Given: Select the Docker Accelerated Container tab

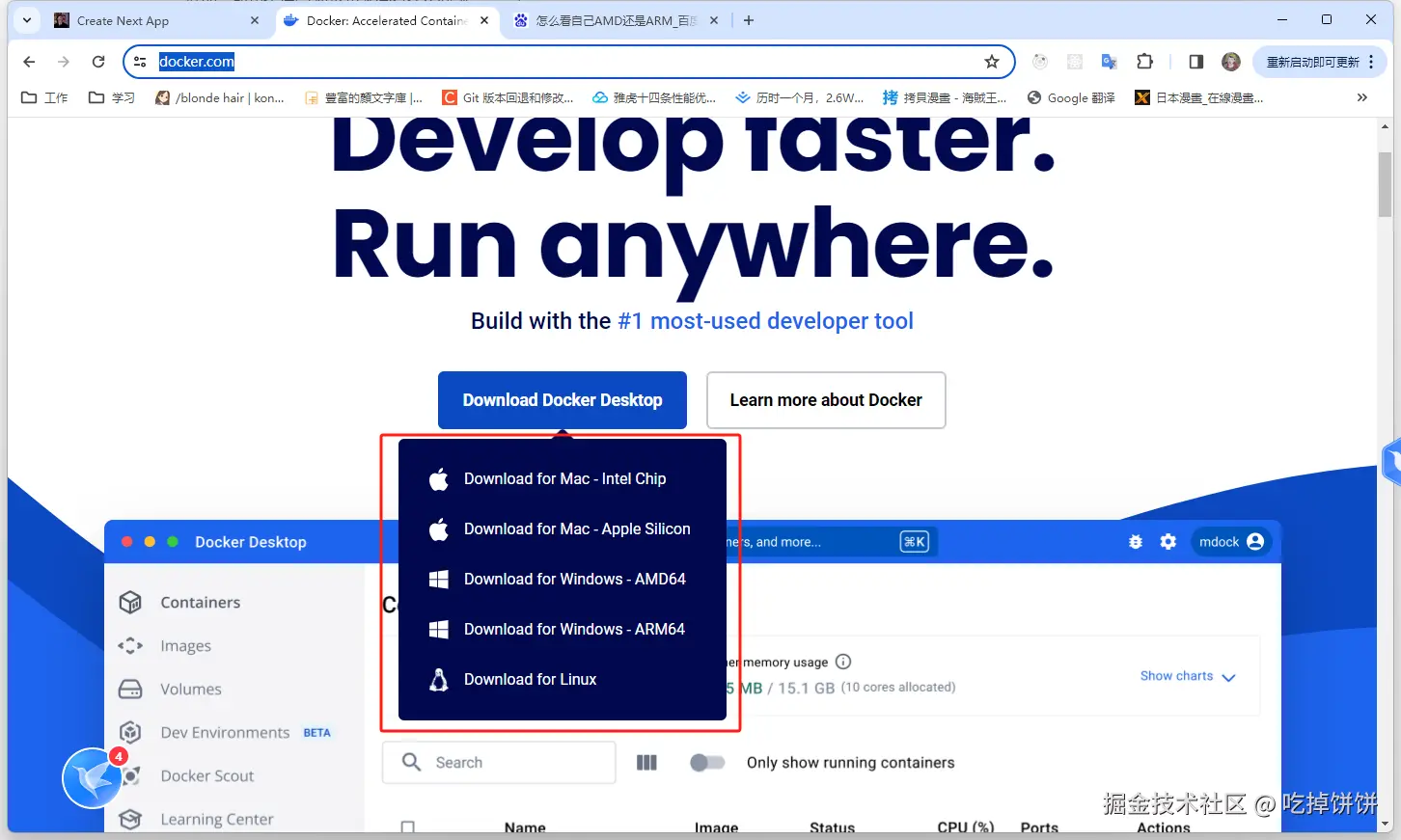Looking at the screenshot, I should [387, 20].
